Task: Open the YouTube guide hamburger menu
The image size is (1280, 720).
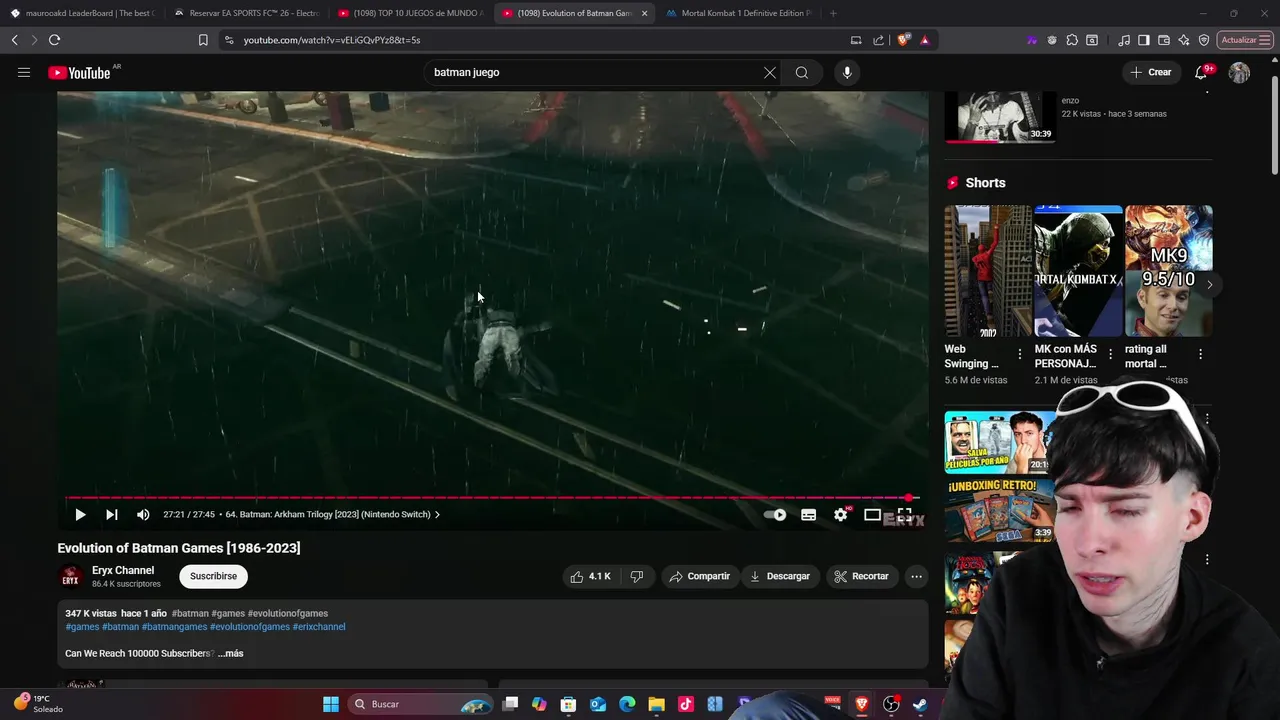Action: tap(24, 72)
